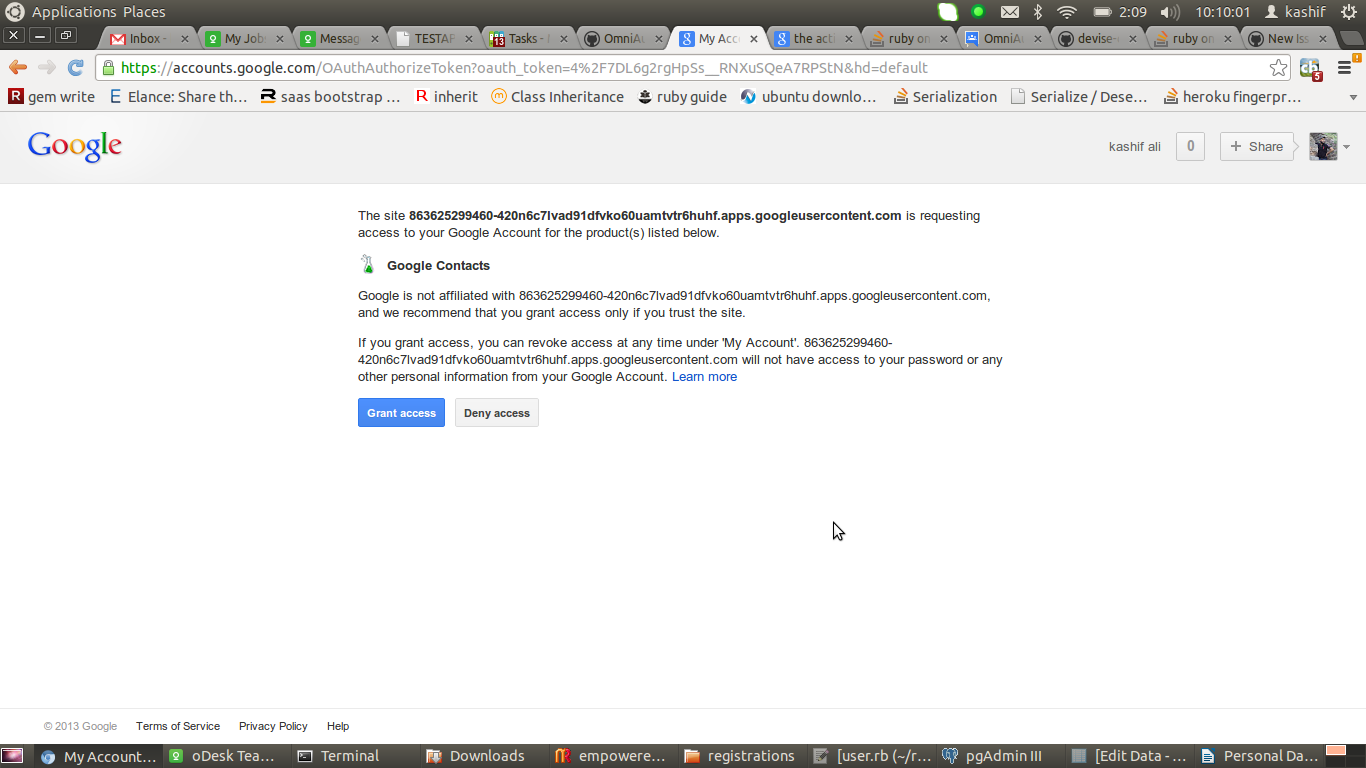Bookmark page with the star icon
Image resolution: width=1366 pixels, height=768 pixels.
(x=1278, y=68)
